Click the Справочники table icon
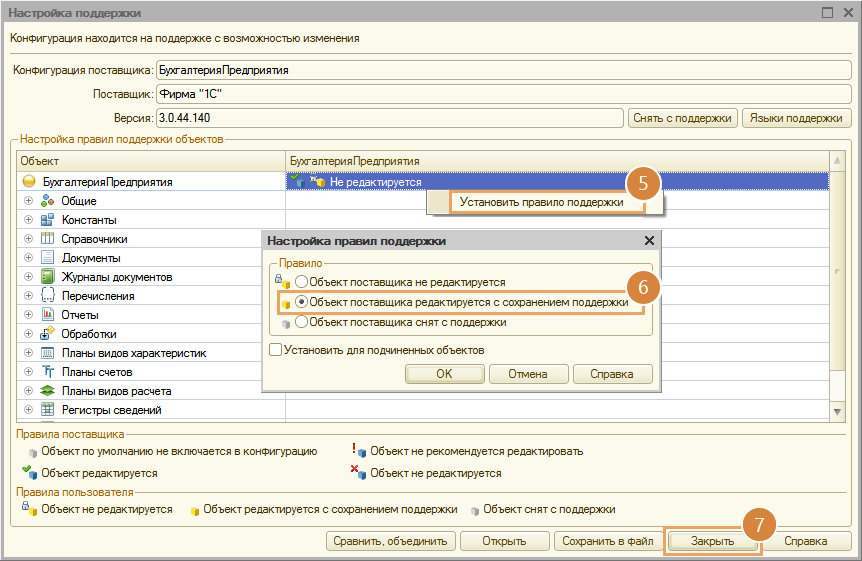Image resolution: width=862 pixels, height=561 pixels. tap(47, 239)
